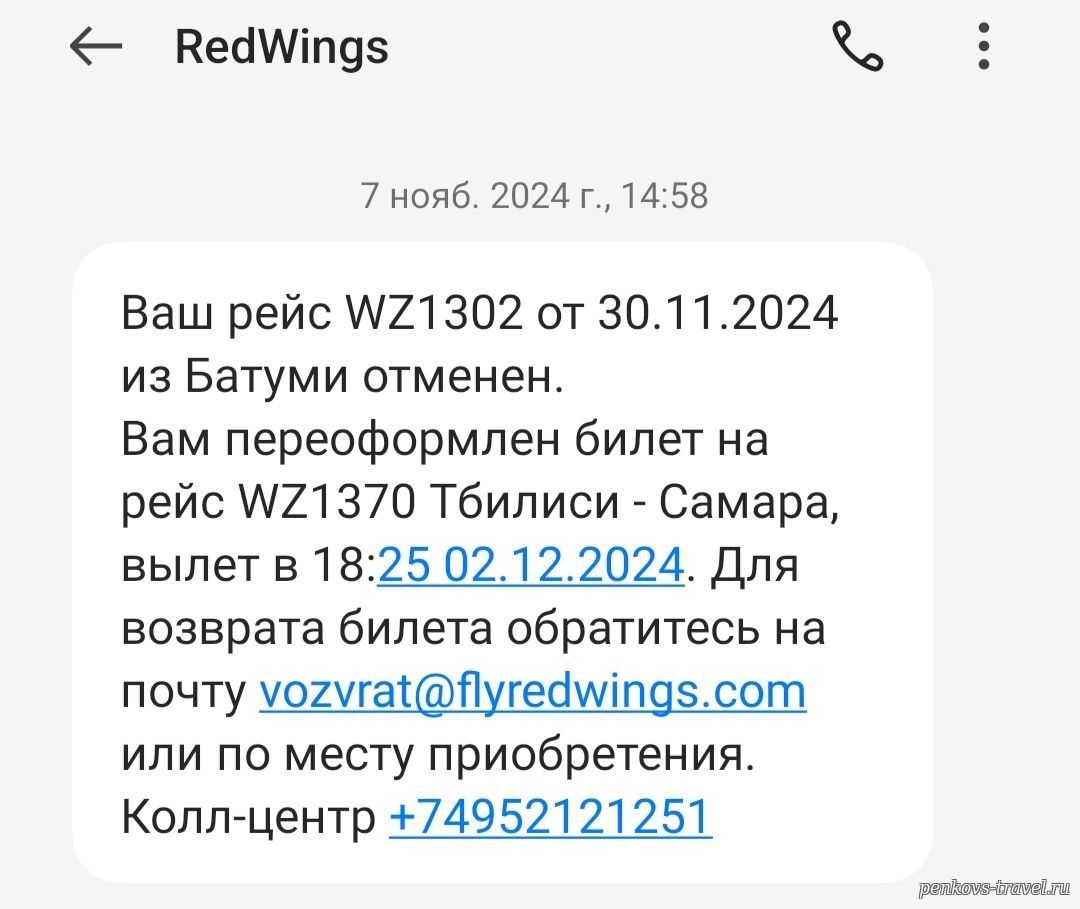Tap the departure text "вылет в 18:"

point(249,565)
